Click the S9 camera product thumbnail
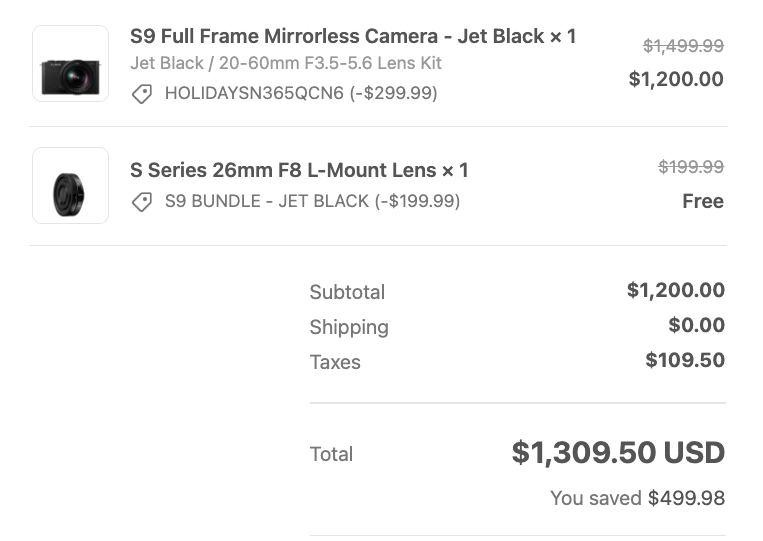Screen dimensions: 763x541 [70, 64]
